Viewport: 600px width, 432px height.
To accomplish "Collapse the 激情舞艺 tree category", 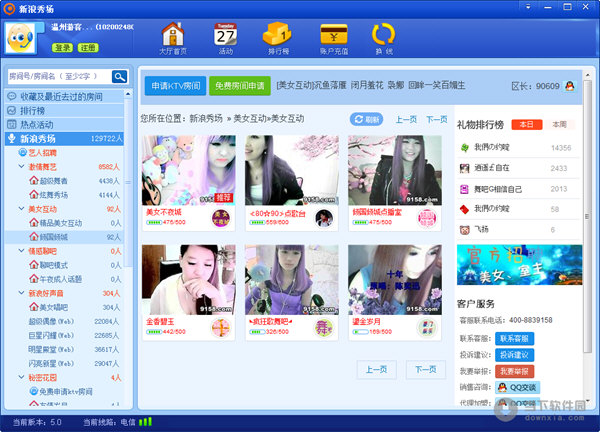I will coord(21,167).
